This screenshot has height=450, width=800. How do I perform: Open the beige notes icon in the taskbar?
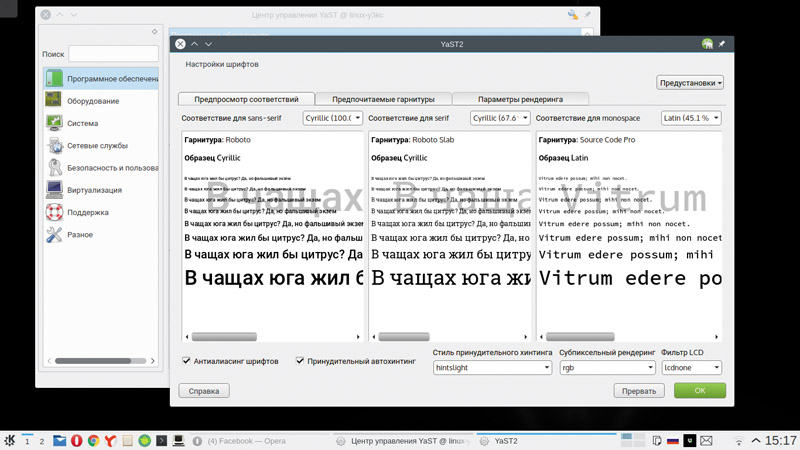128,440
